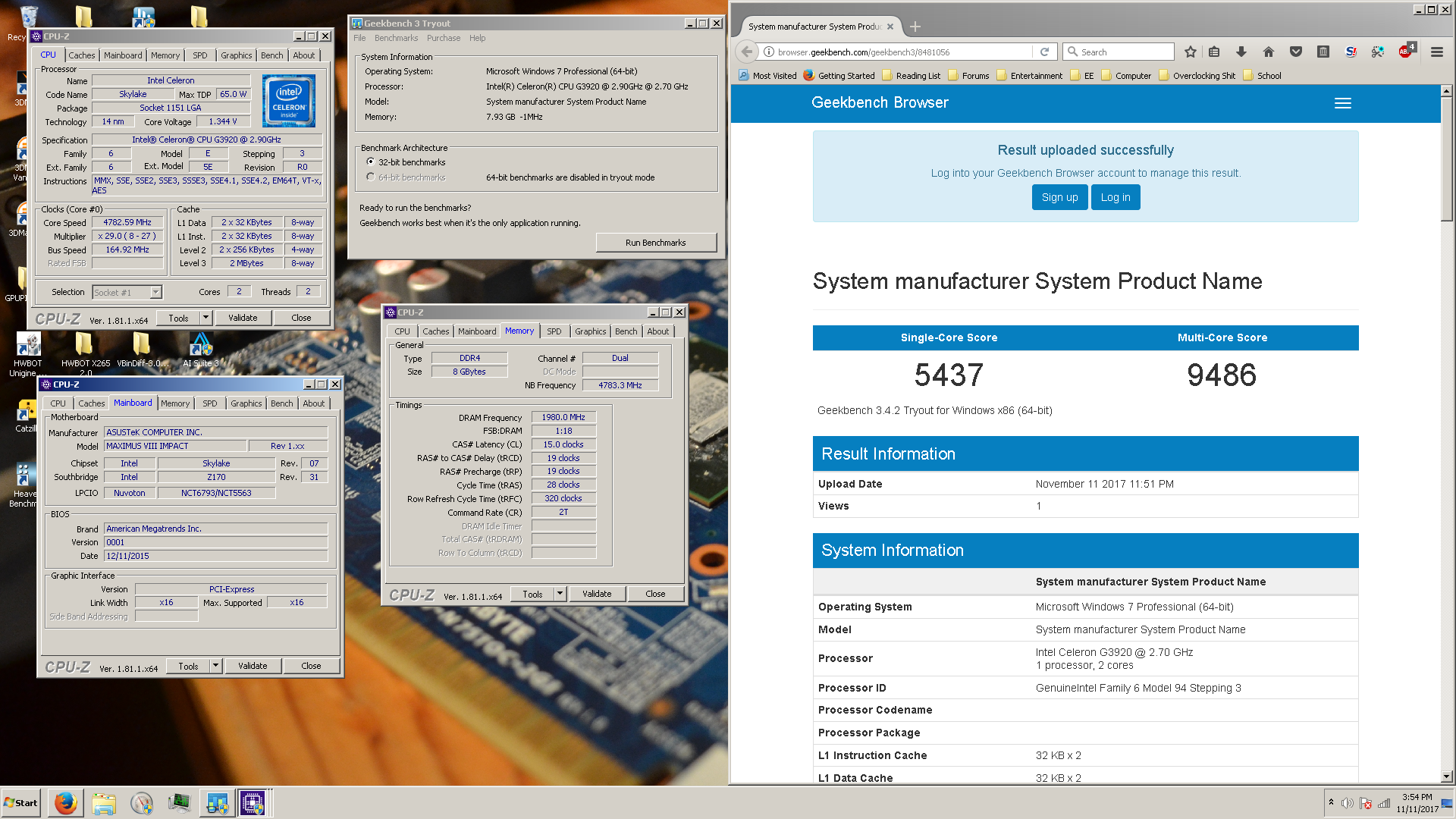Viewport: 1456px width, 819px height.
Task: Select 32-bit benchmarks radio button
Action: (370, 162)
